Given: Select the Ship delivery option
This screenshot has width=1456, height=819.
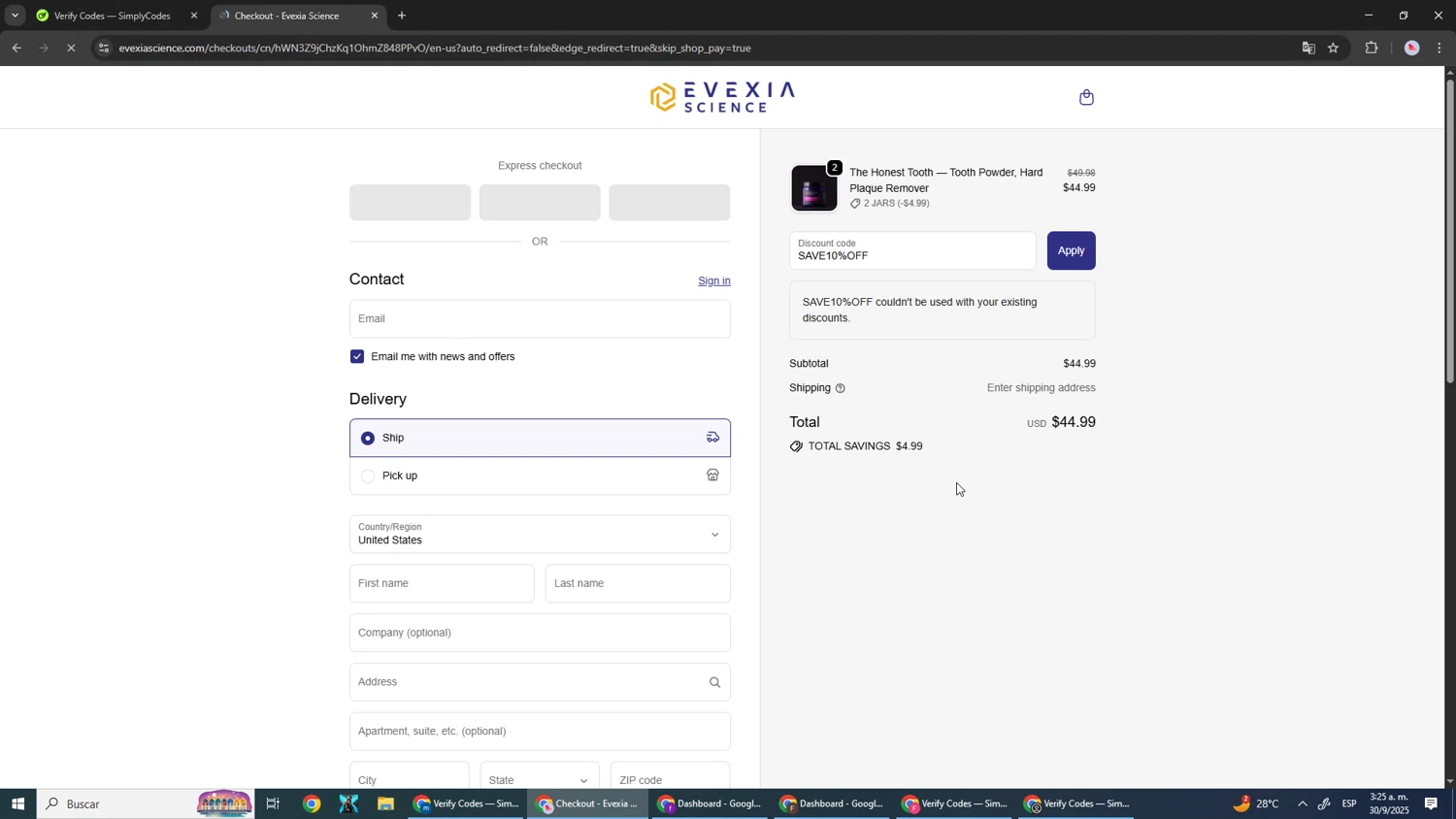Looking at the screenshot, I should point(540,438).
